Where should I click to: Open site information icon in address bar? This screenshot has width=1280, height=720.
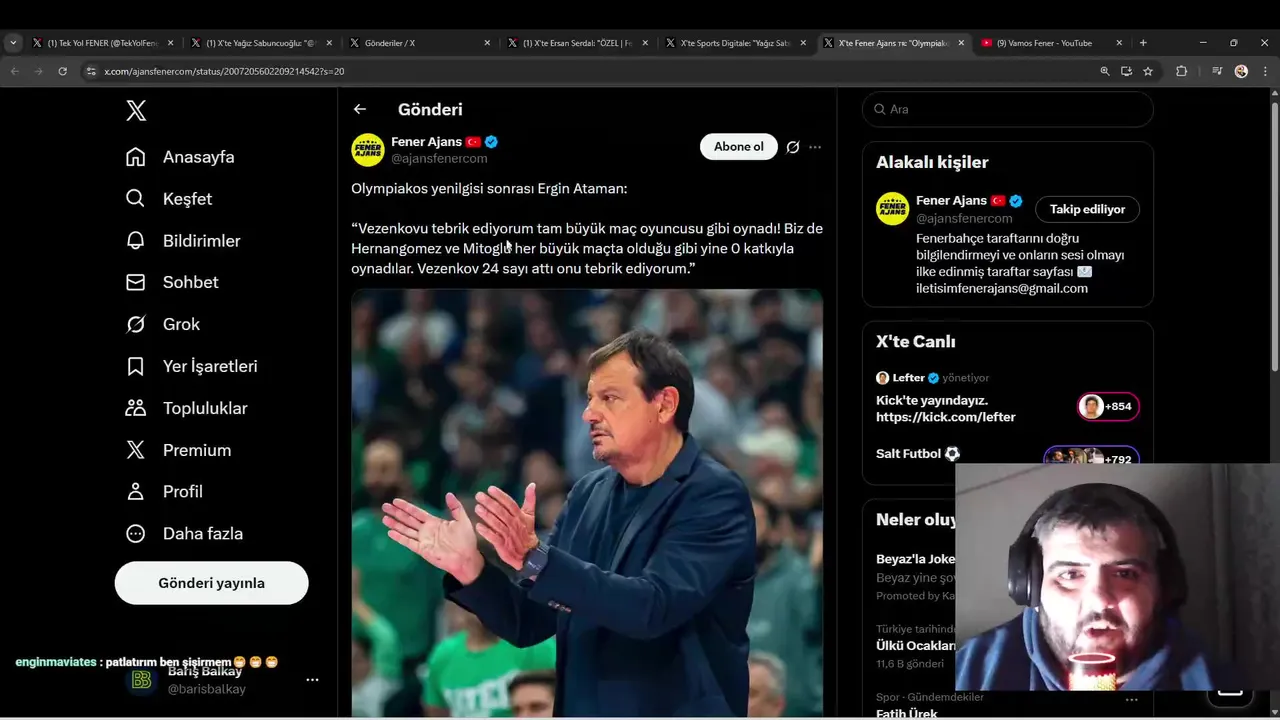tap(91, 71)
